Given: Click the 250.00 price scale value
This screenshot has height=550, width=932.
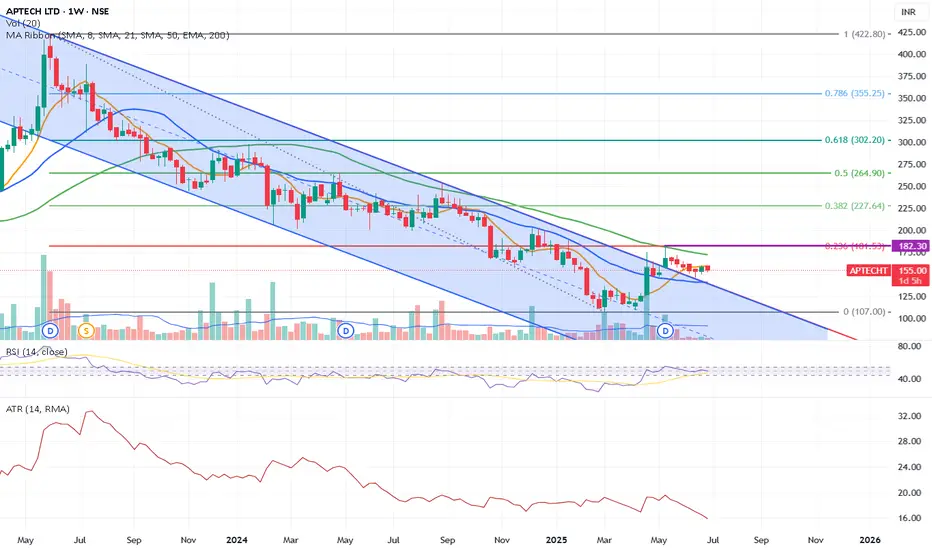Looking at the screenshot, I should pyautogui.click(x=912, y=186).
